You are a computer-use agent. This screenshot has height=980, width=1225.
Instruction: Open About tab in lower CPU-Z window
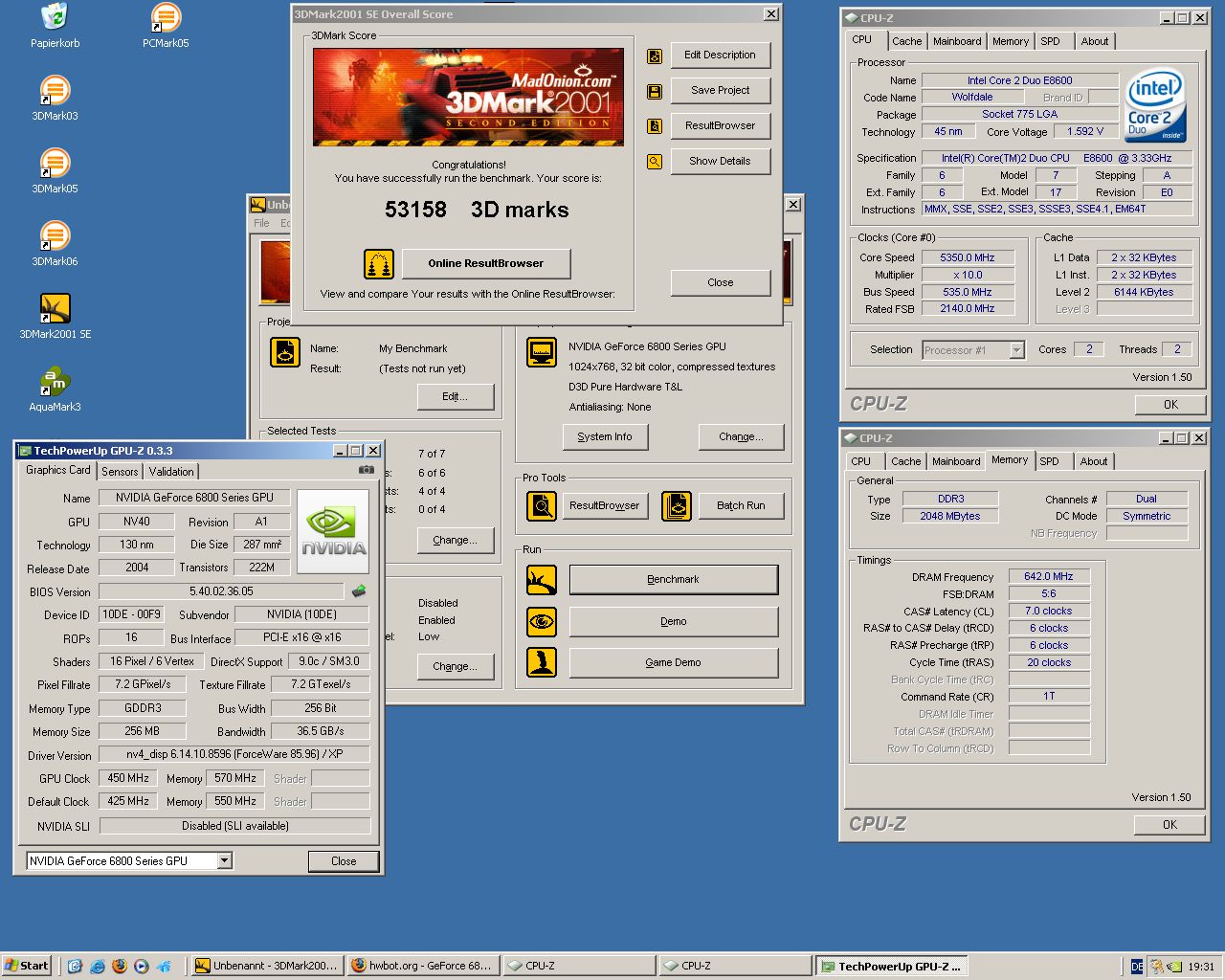tap(1094, 461)
